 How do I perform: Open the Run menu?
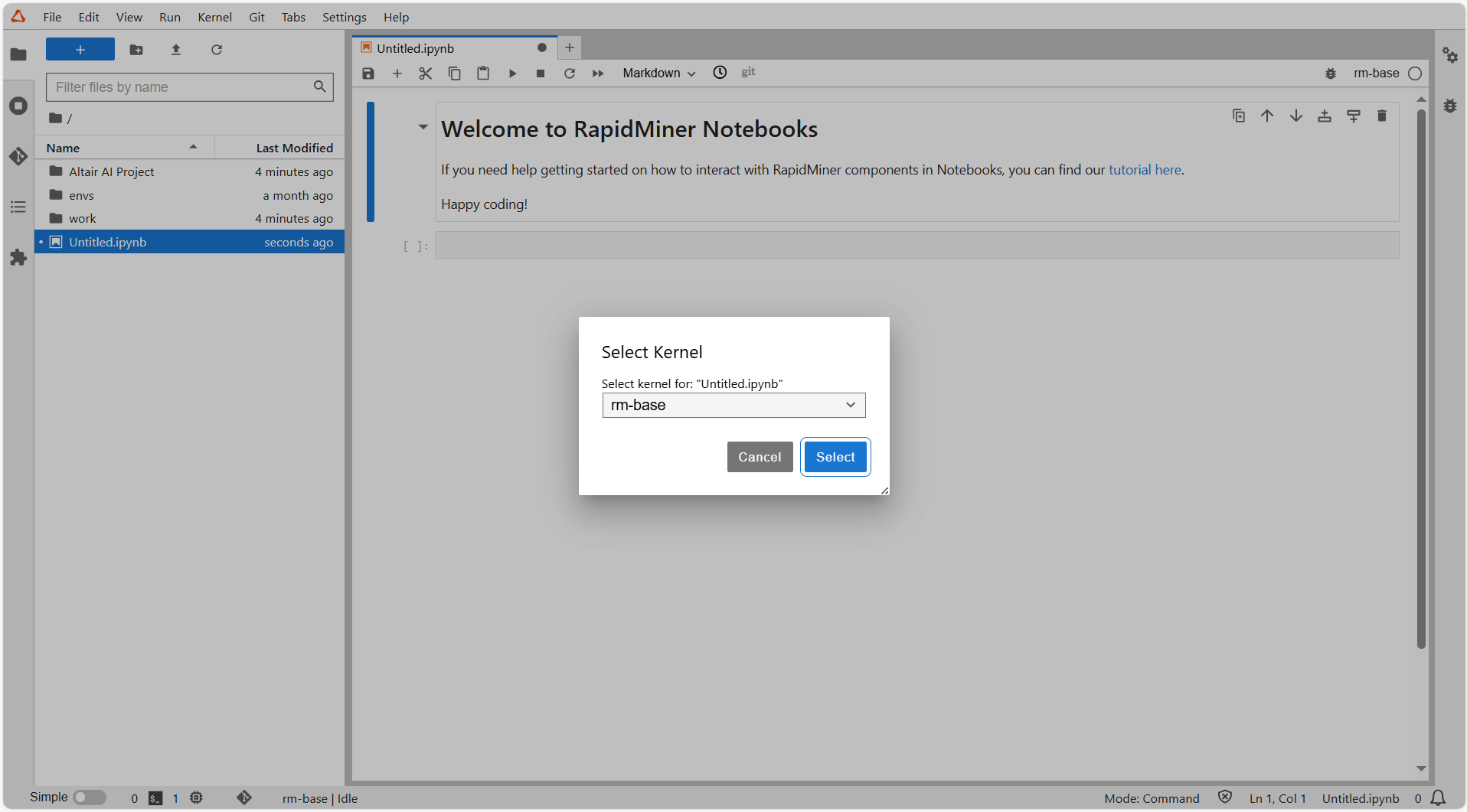pos(170,17)
